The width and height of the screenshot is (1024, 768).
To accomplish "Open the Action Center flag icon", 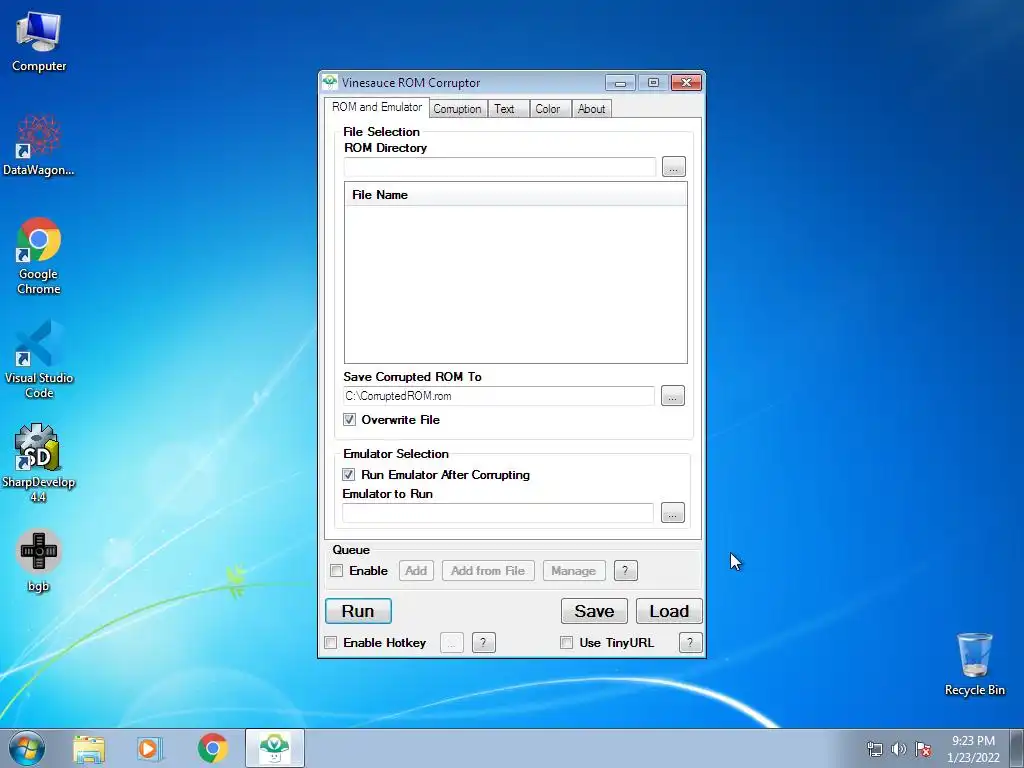I will point(923,749).
